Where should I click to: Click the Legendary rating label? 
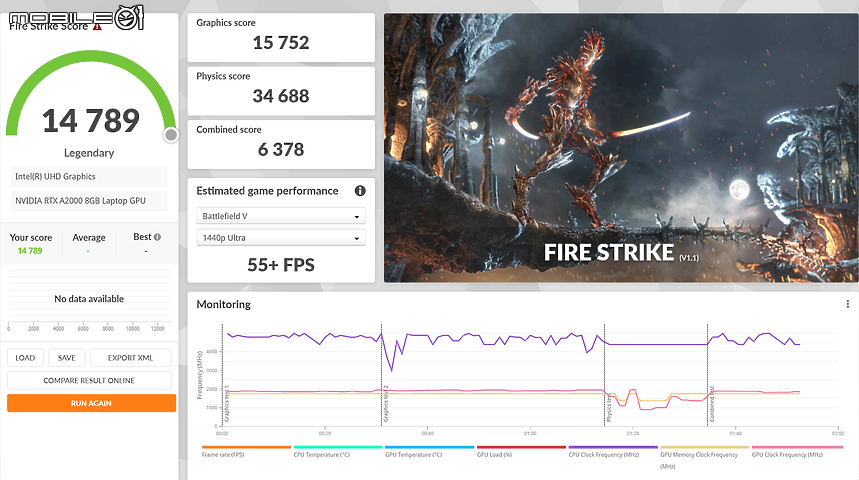[x=89, y=153]
